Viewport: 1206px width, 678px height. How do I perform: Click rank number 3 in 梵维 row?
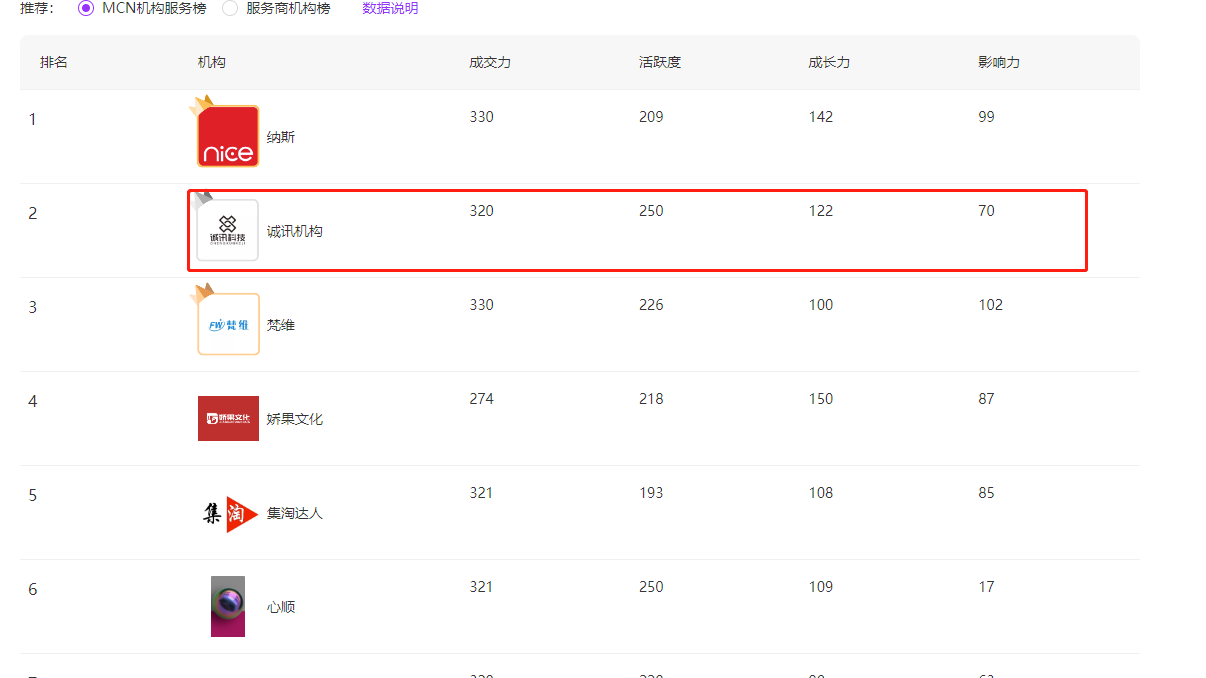pyautogui.click(x=33, y=308)
